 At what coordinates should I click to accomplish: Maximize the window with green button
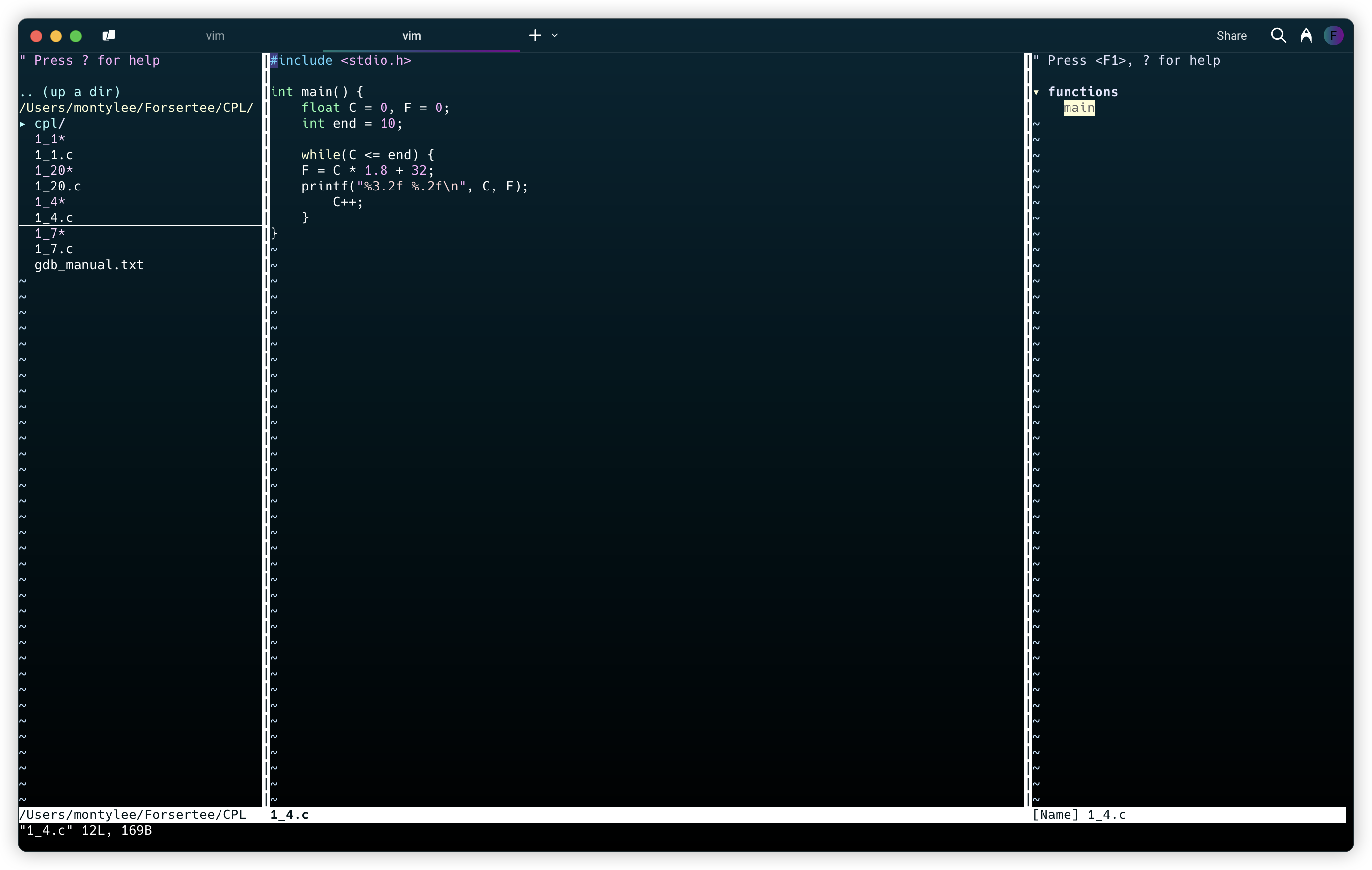76,36
